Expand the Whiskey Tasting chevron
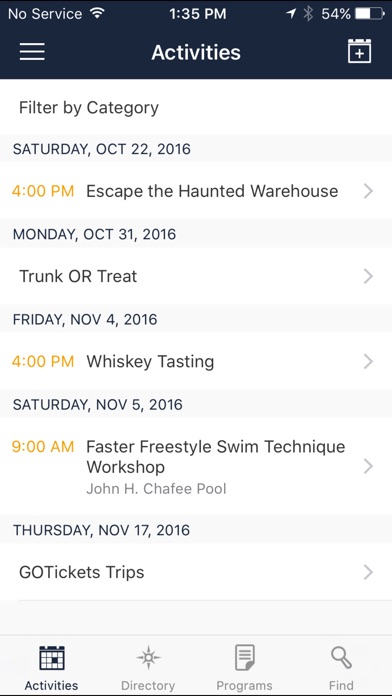This screenshot has width=392, height=696. pyautogui.click(x=368, y=362)
